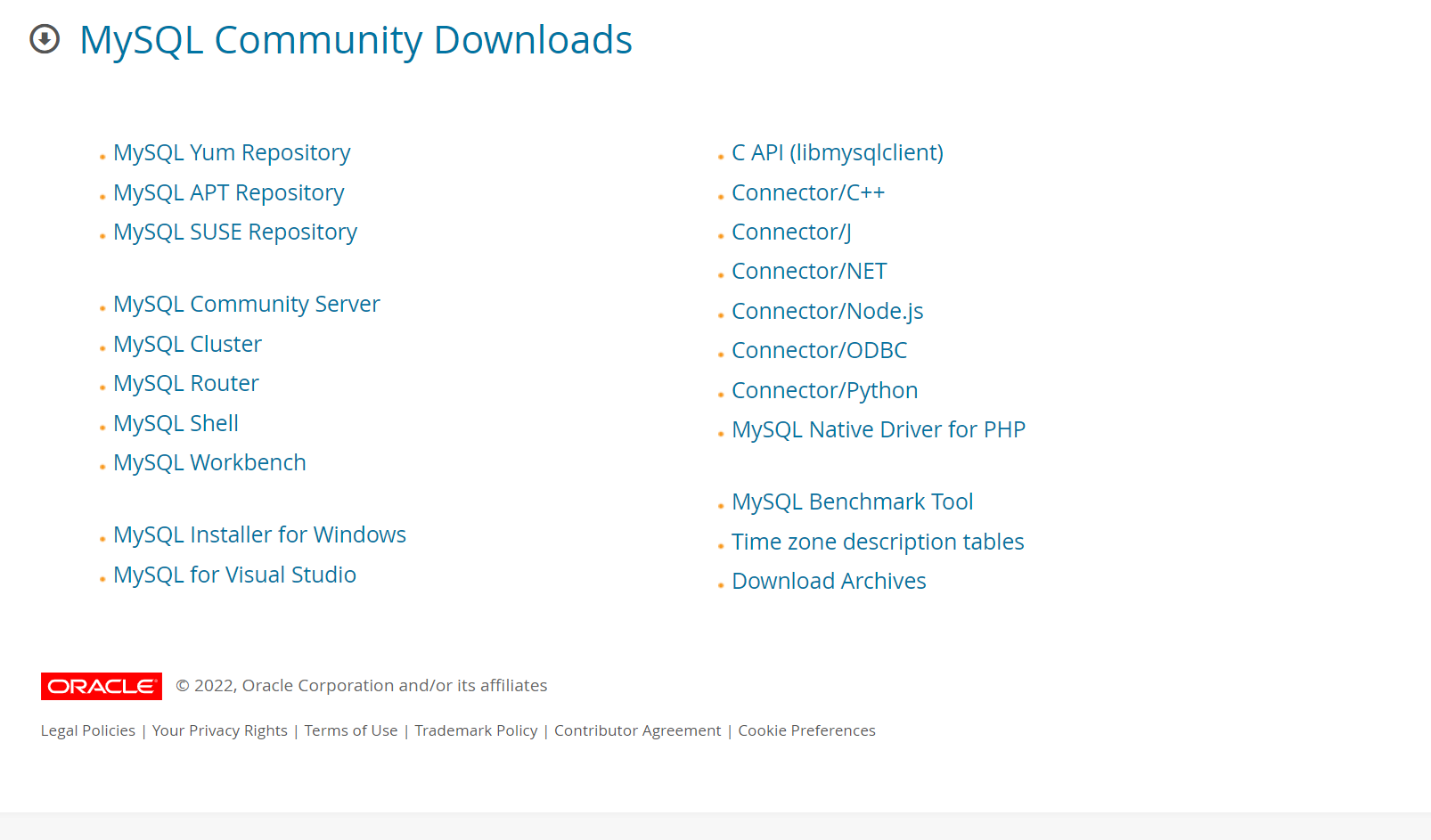This screenshot has width=1431, height=840.
Task: Go to MySQL SUSE Repository
Action: [x=235, y=232]
